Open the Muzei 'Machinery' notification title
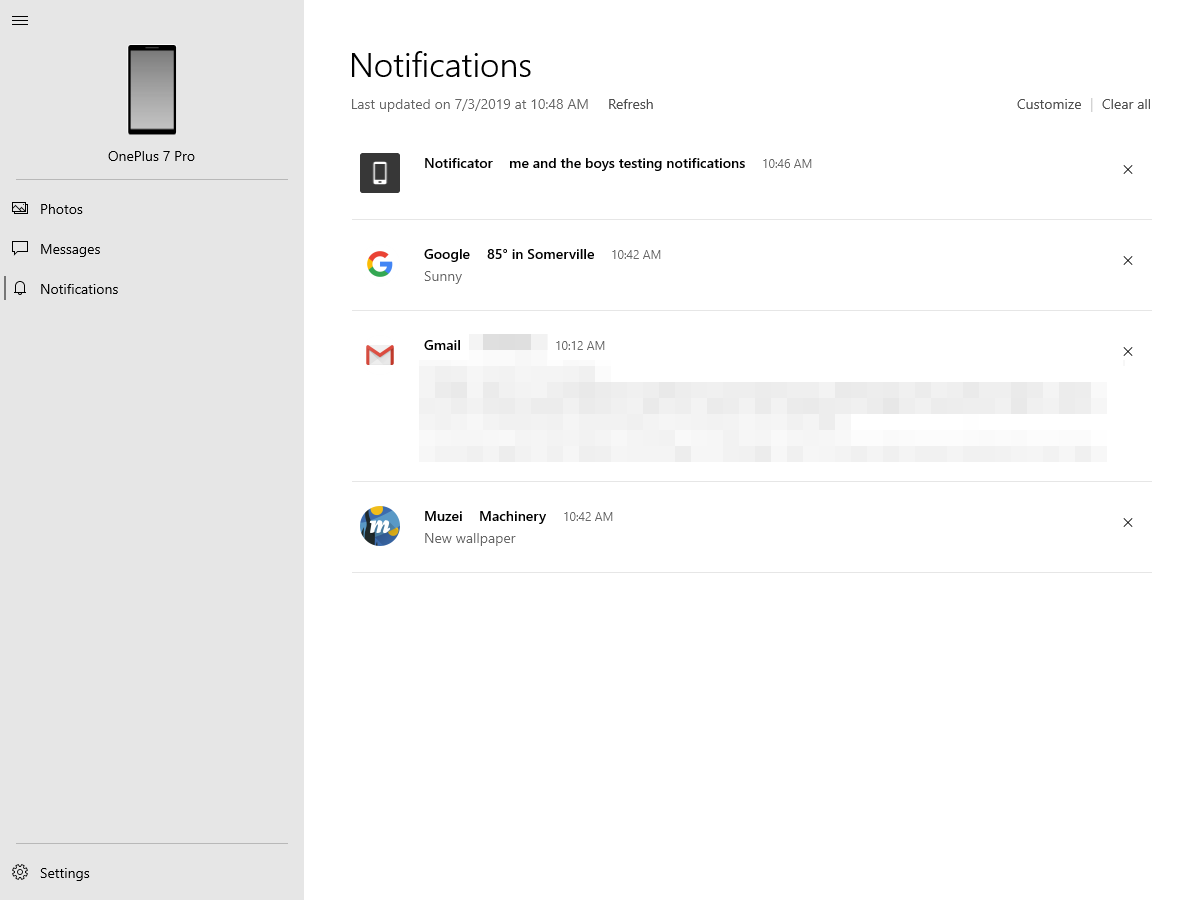 click(512, 516)
